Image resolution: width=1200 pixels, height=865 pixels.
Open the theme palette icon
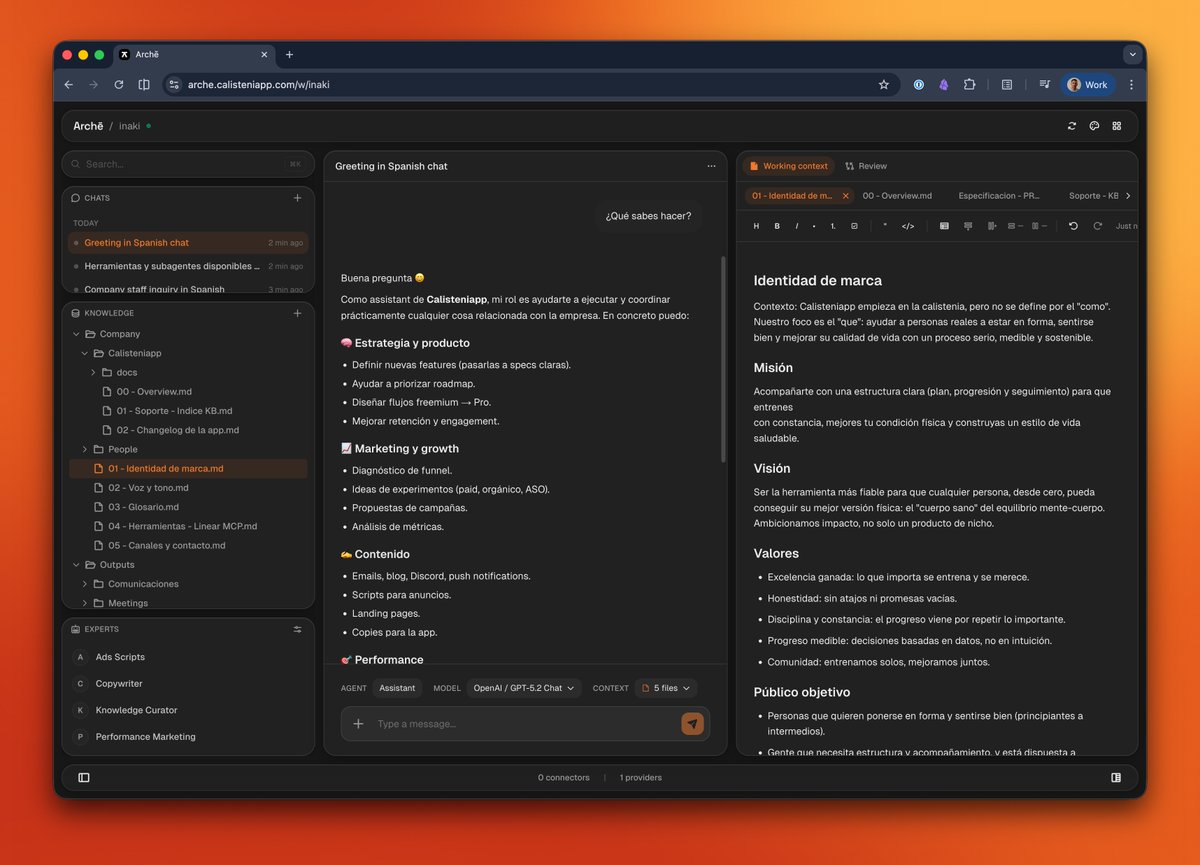[x=1094, y=126]
